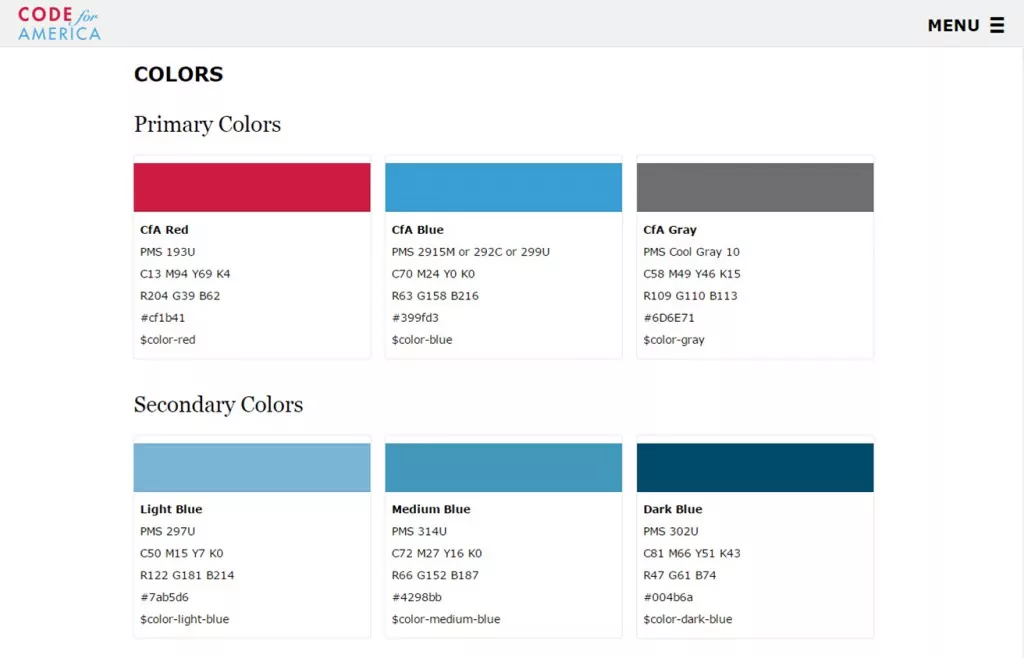This screenshot has width=1024, height=658.
Task: Click the R66 G152 B187 value
Action: click(435, 575)
